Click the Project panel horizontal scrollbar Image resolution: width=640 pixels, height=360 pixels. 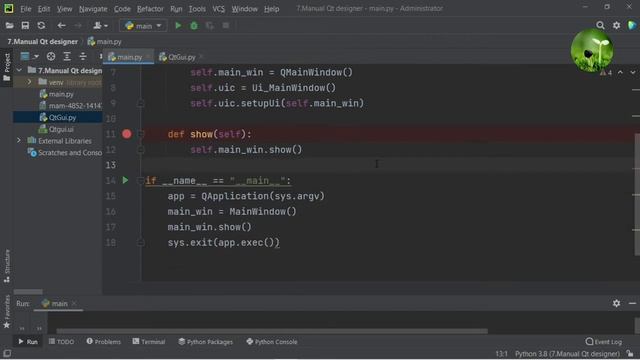pos(28,292)
